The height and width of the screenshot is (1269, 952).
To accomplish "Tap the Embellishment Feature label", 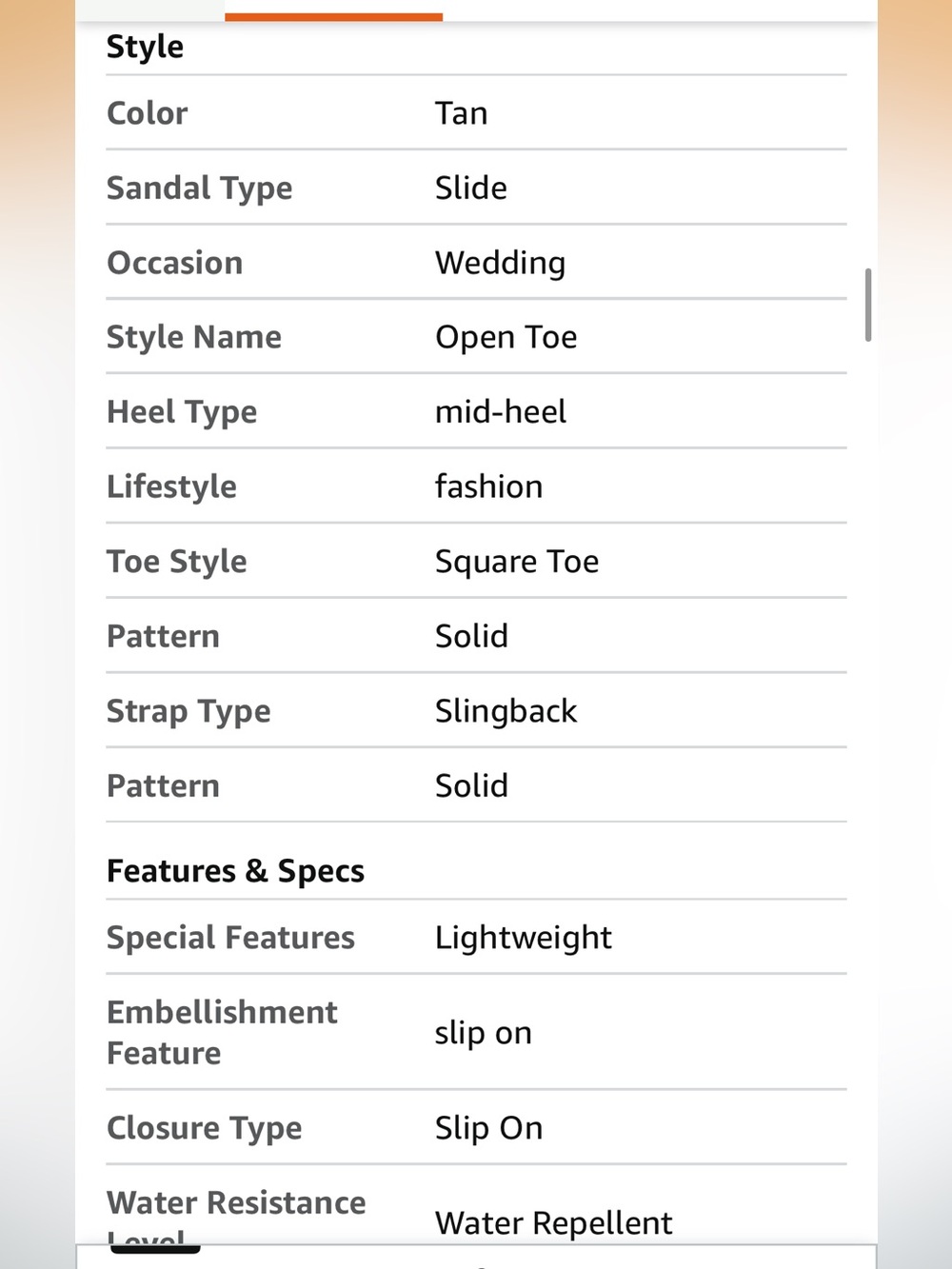I will click(x=222, y=1033).
